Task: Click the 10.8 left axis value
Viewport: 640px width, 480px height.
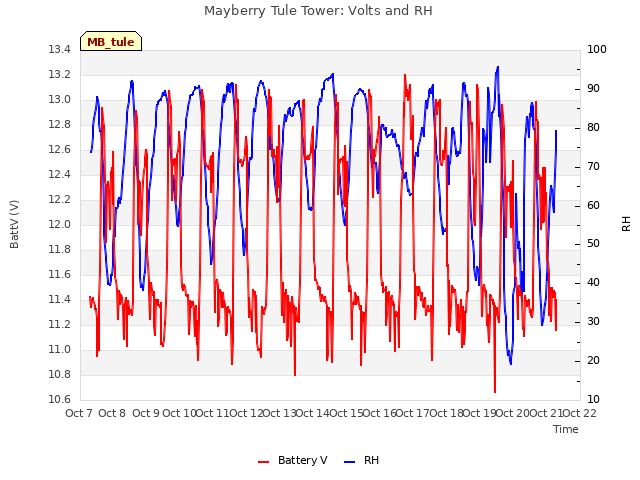Action: point(60,375)
